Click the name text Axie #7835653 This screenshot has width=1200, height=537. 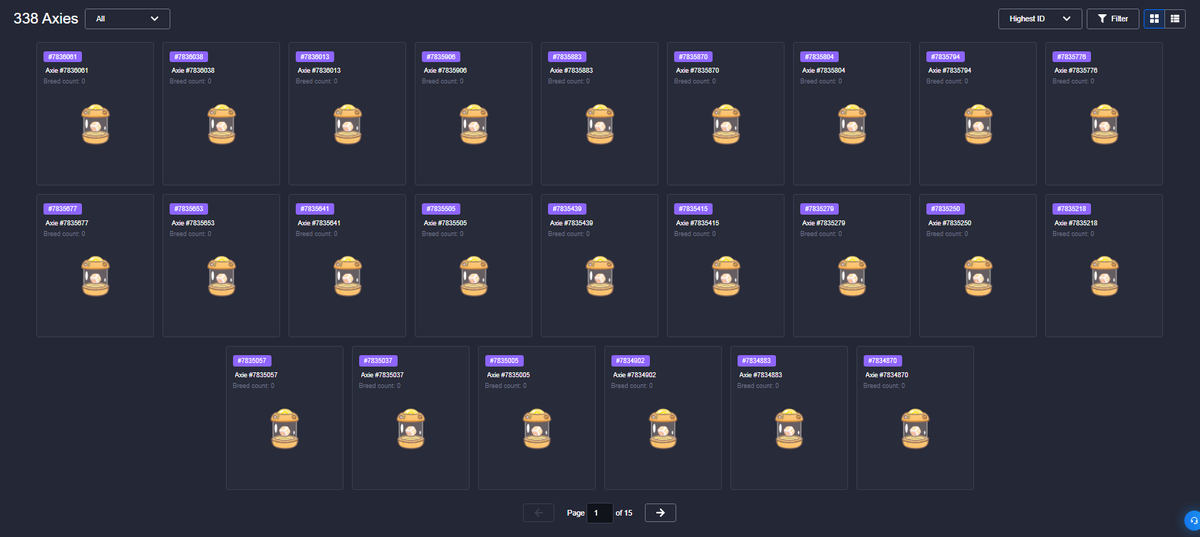click(x=192, y=223)
